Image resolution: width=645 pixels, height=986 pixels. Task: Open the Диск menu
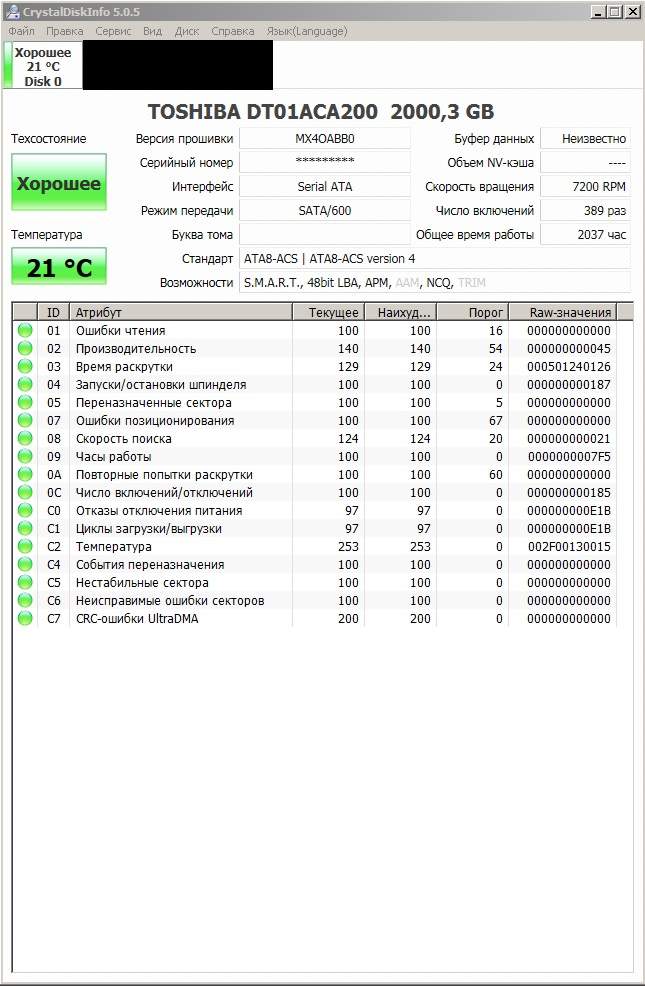(x=187, y=31)
